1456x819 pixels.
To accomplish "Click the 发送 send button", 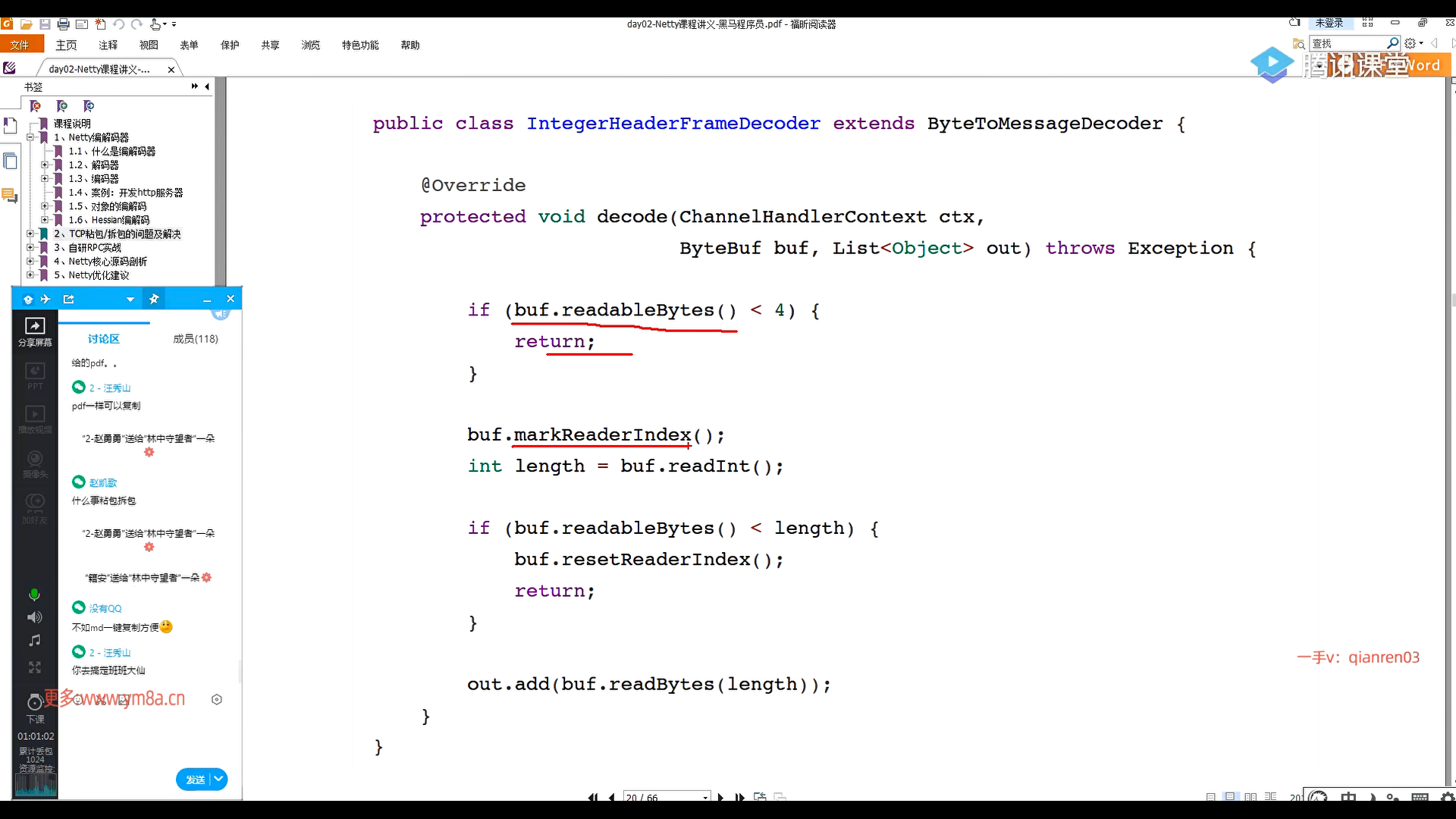I will pyautogui.click(x=195, y=780).
